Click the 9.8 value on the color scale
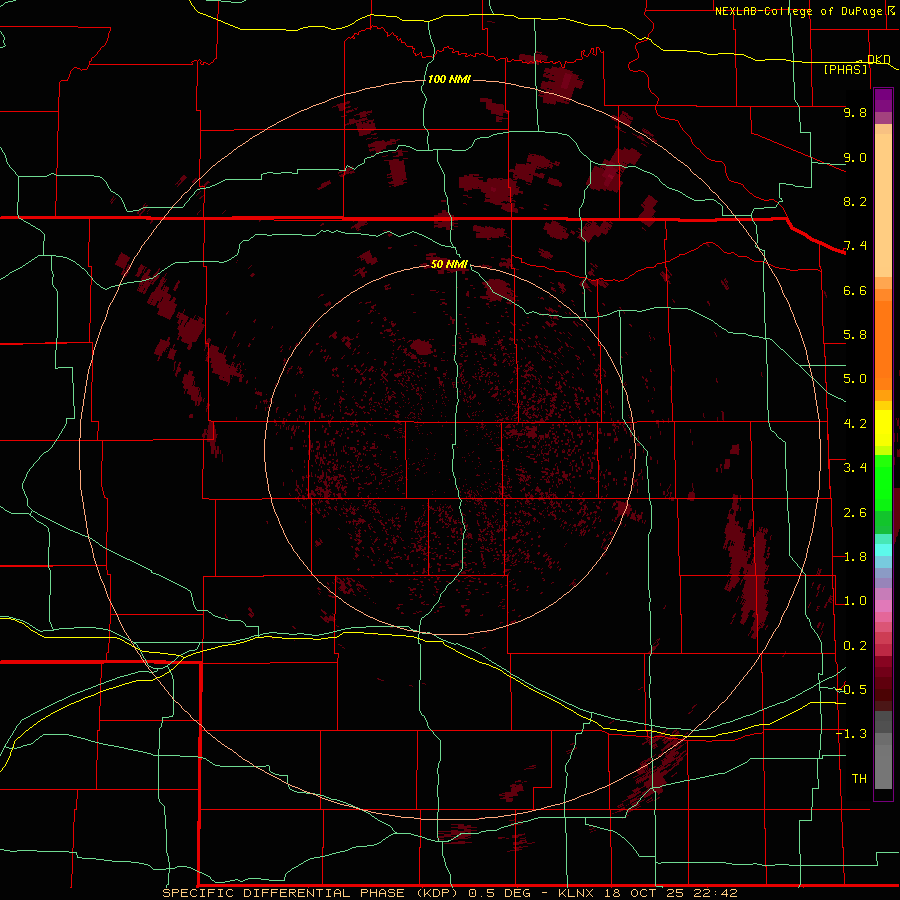This screenshot has width=900, height=900. tap(855, 112)
